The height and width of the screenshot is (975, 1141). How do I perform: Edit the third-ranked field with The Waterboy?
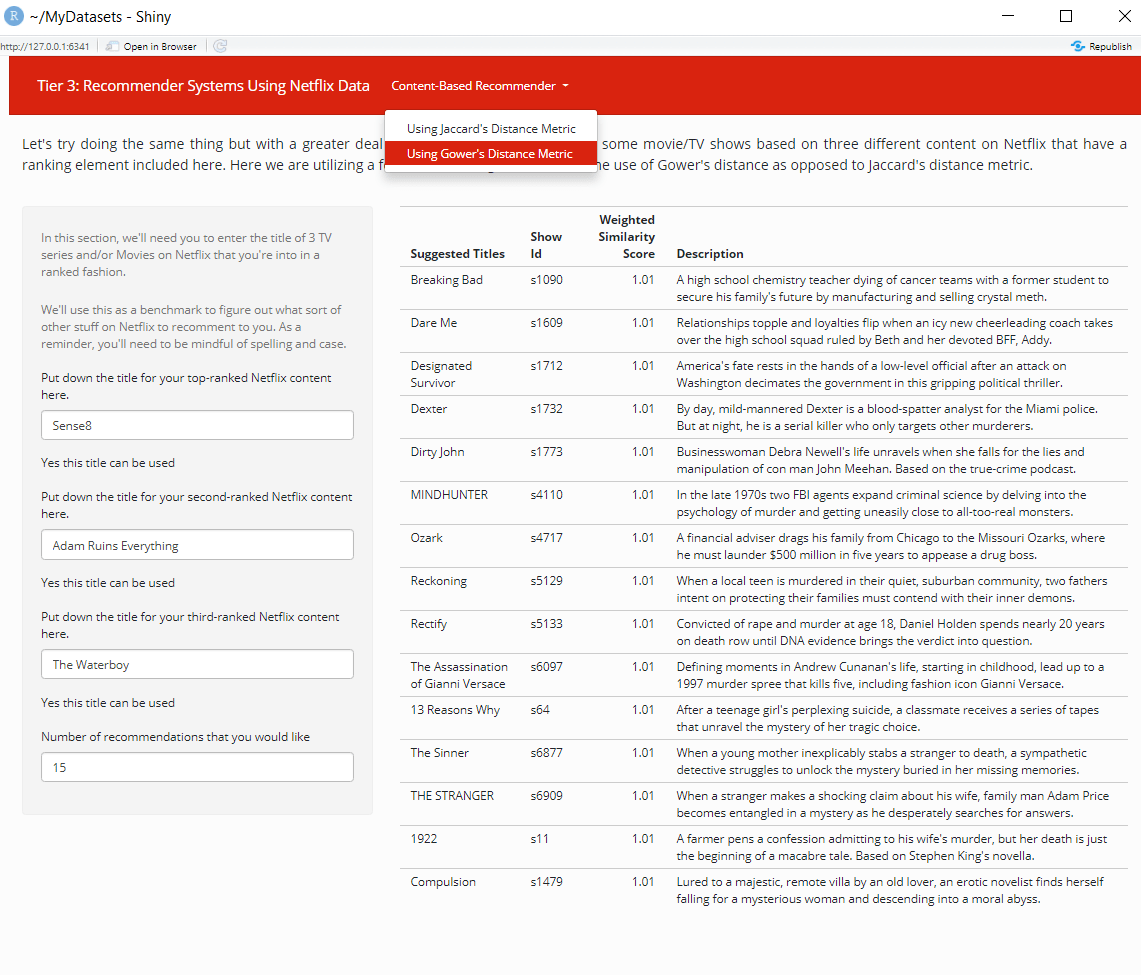197,664
